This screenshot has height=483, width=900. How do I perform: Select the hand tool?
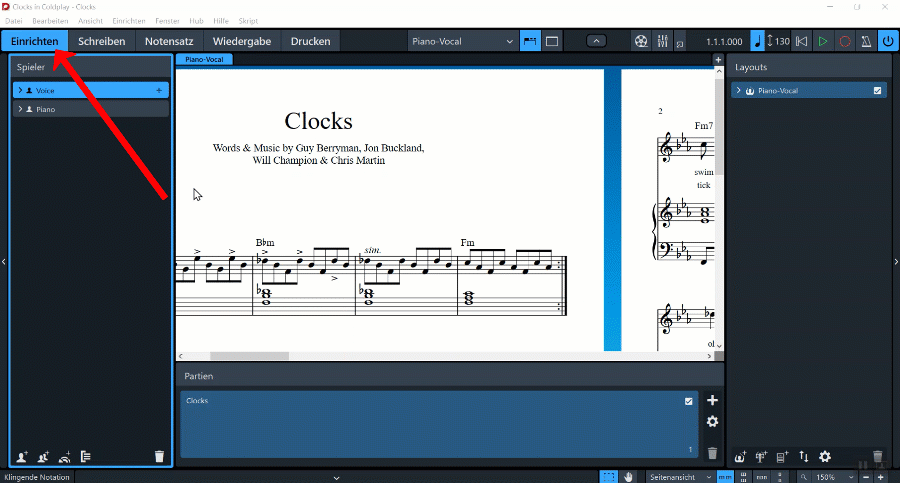(629, 477)
